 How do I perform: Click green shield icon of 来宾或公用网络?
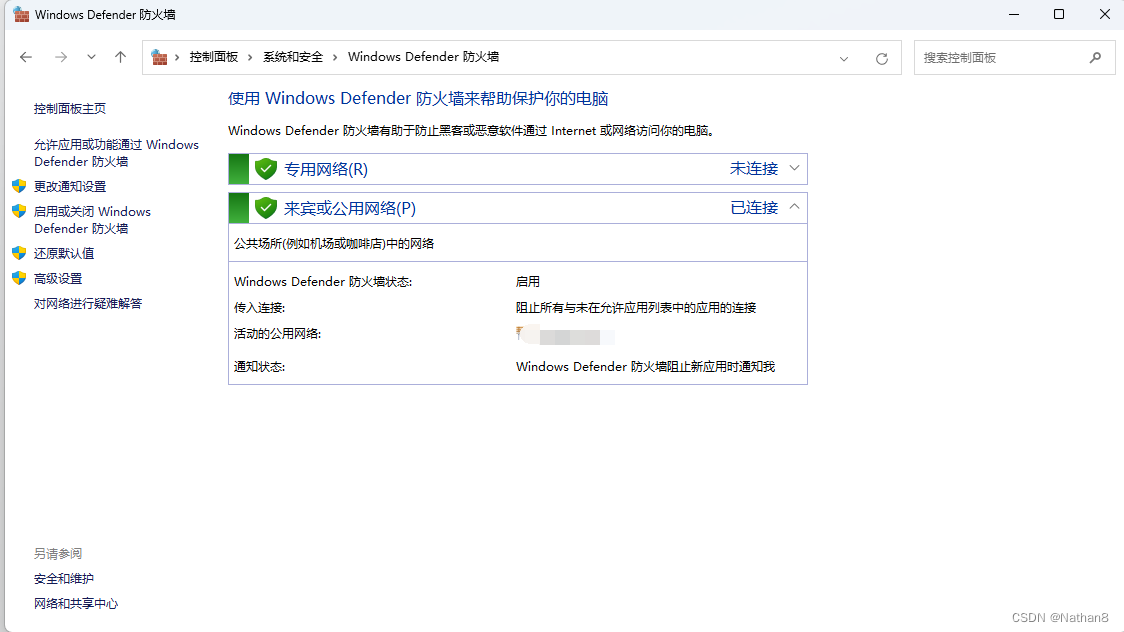[x=266, y=208]
